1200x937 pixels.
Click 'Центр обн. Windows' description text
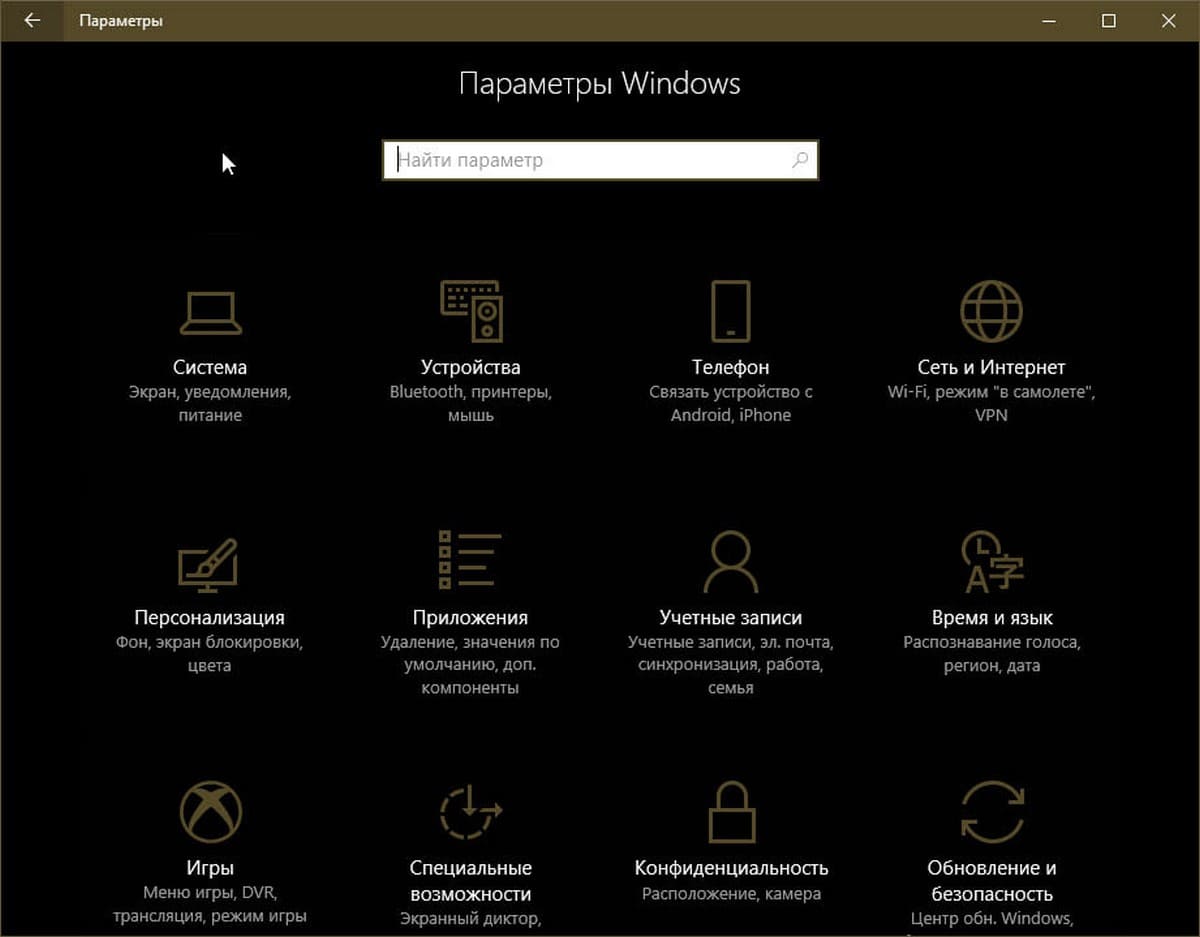[x=991, y=918]
